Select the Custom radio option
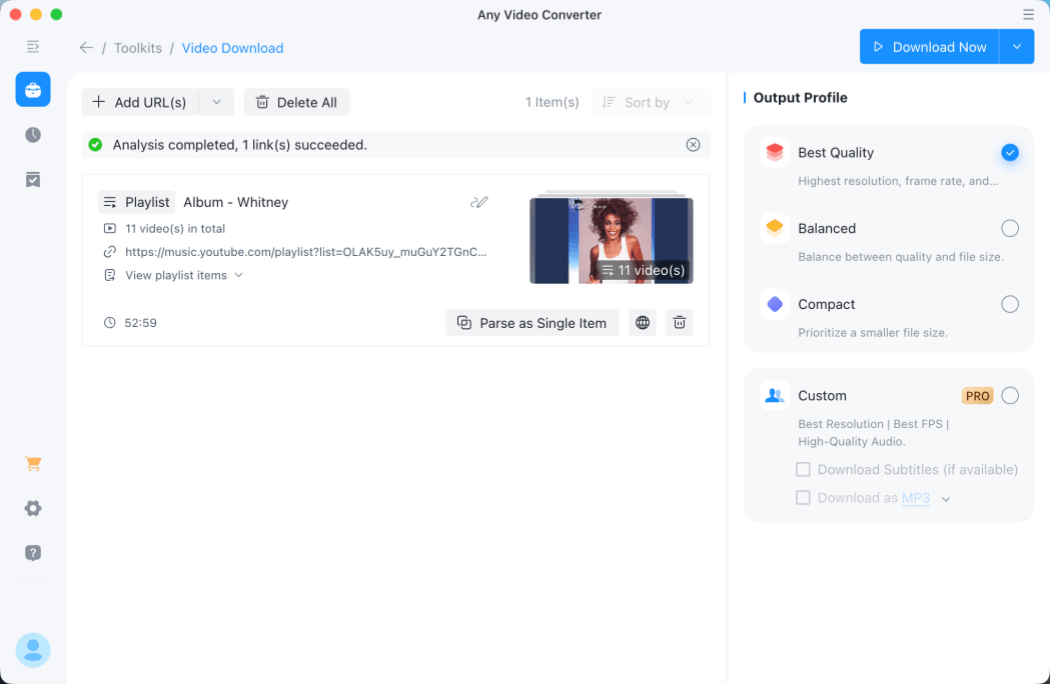This screenshot has height=684, width=1050. click(x=1010, y=396)
